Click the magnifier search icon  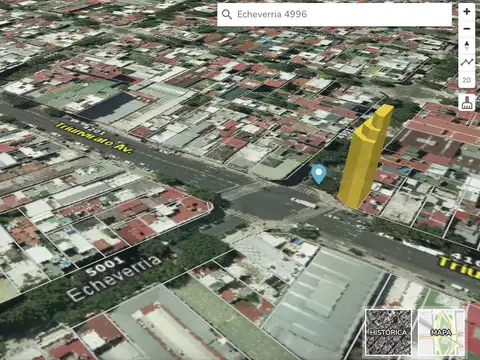(227, 14)
